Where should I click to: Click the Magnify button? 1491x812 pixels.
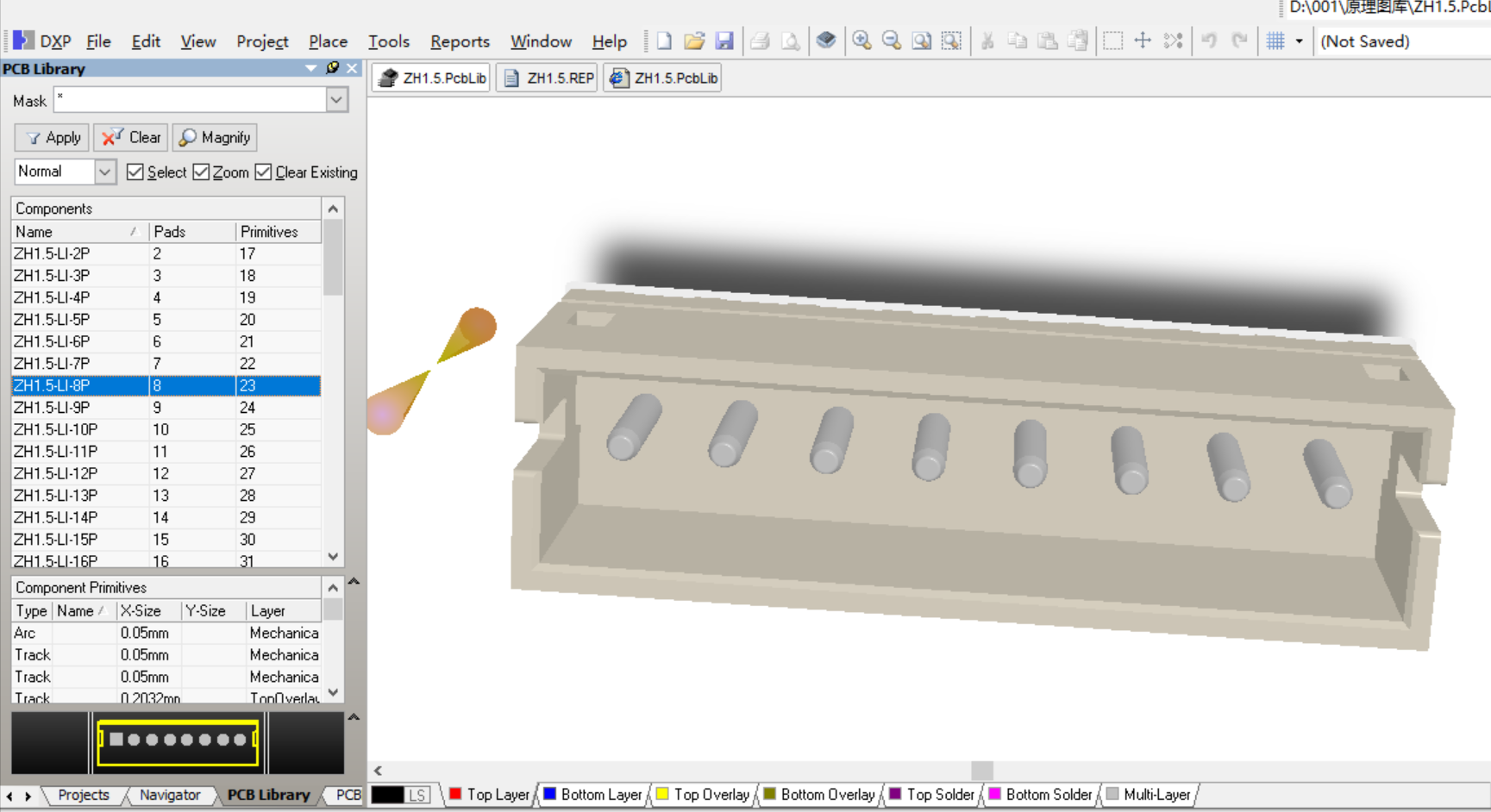215,138
